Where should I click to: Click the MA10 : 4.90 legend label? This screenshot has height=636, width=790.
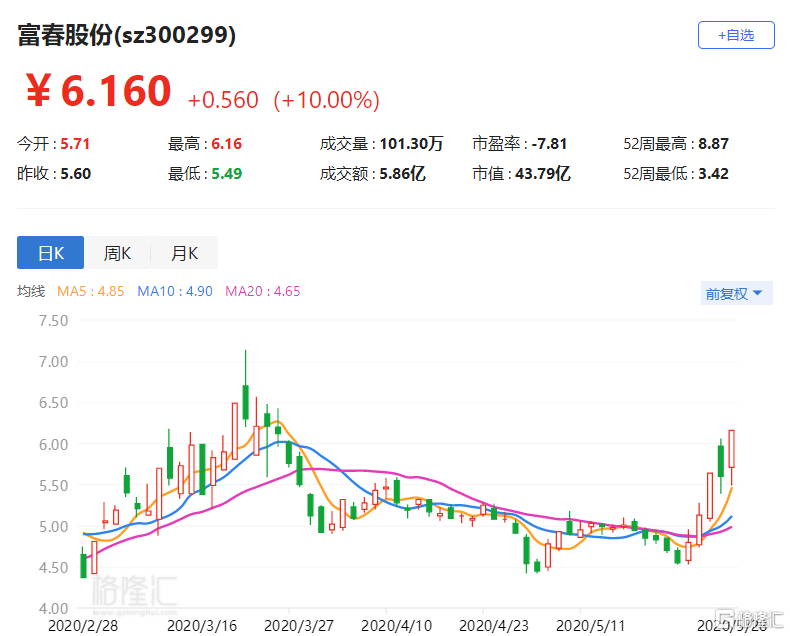pyautogui.click(x=175, y=291)
